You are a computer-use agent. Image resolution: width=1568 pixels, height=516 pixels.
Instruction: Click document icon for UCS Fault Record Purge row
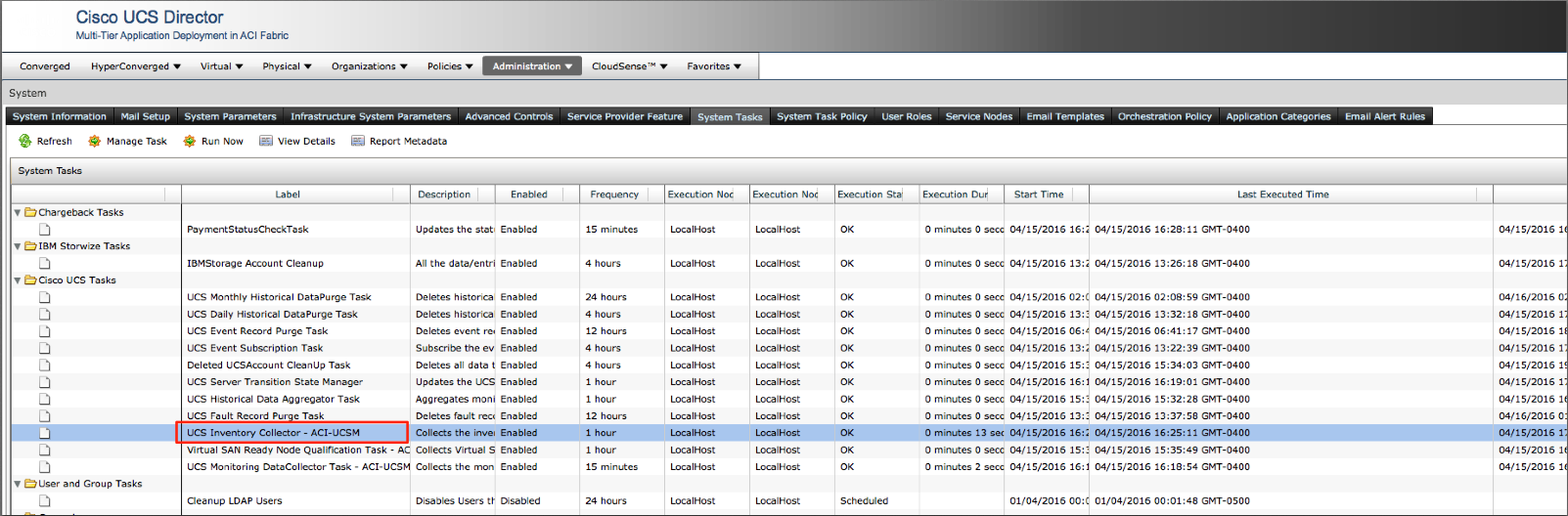tap(45, 415)
